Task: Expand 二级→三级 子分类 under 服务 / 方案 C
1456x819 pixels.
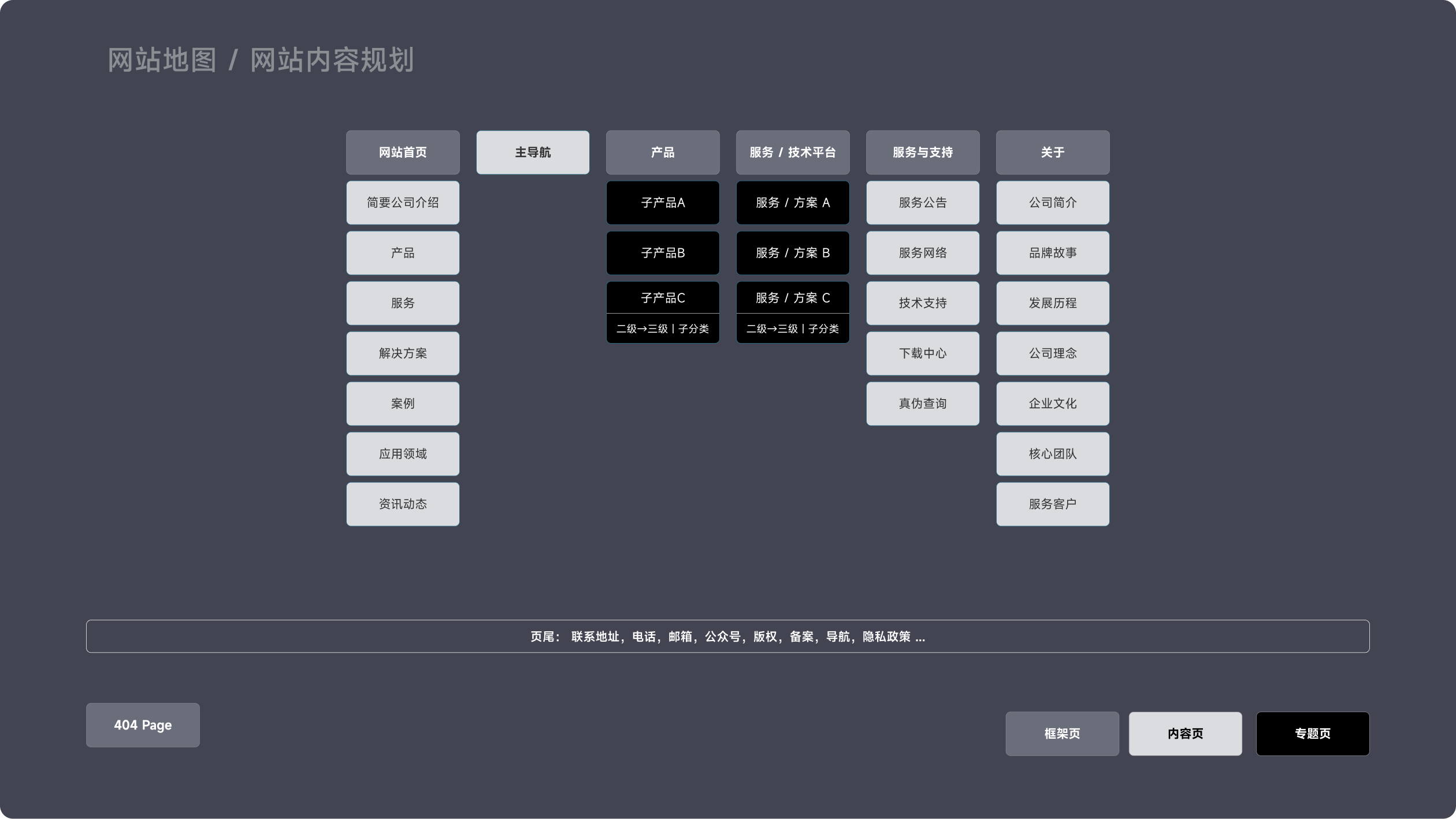Action: pyautogui.click(x=793, y=329)
